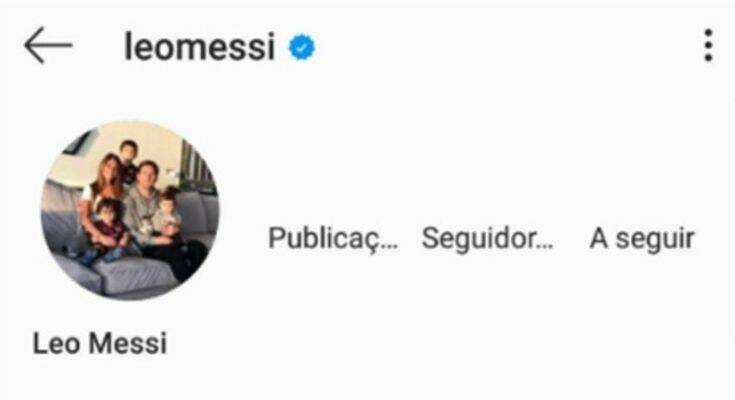Expand the kebab menu at top right
This screenshot has height=400, width=735.
pos(708,45)
